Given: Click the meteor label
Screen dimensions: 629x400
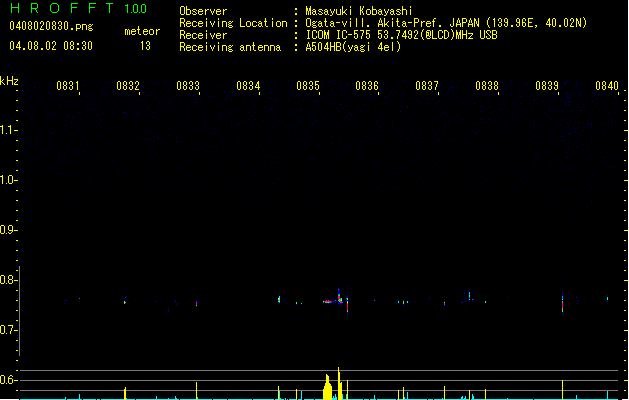Looking at the screenshot, I should (142, 31).
